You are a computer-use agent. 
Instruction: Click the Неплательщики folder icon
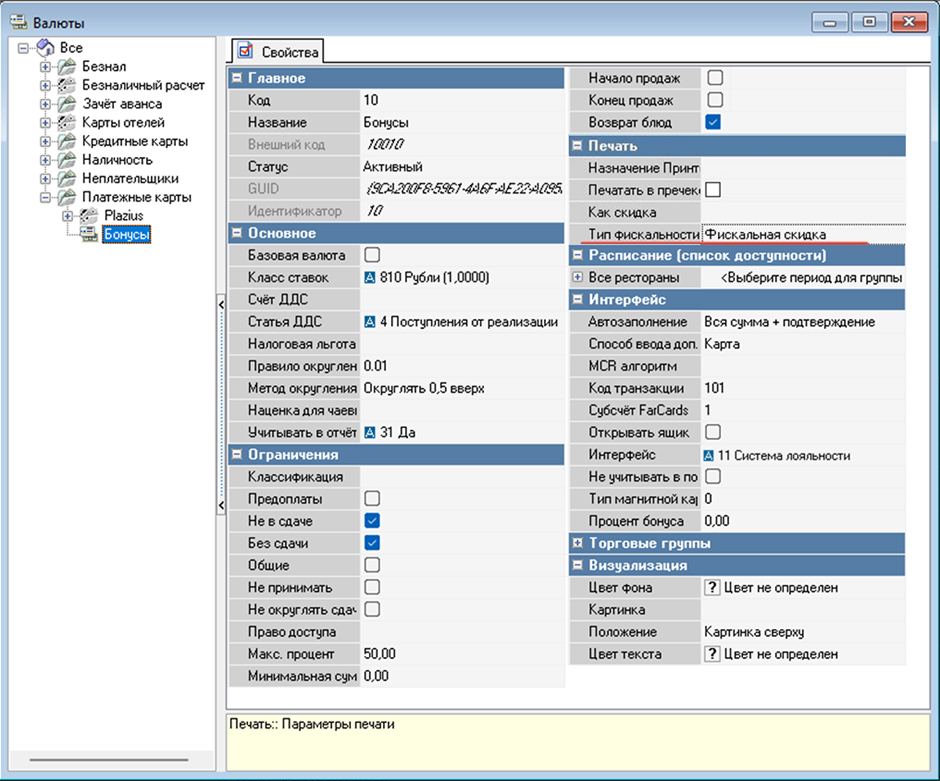point(66,178)
